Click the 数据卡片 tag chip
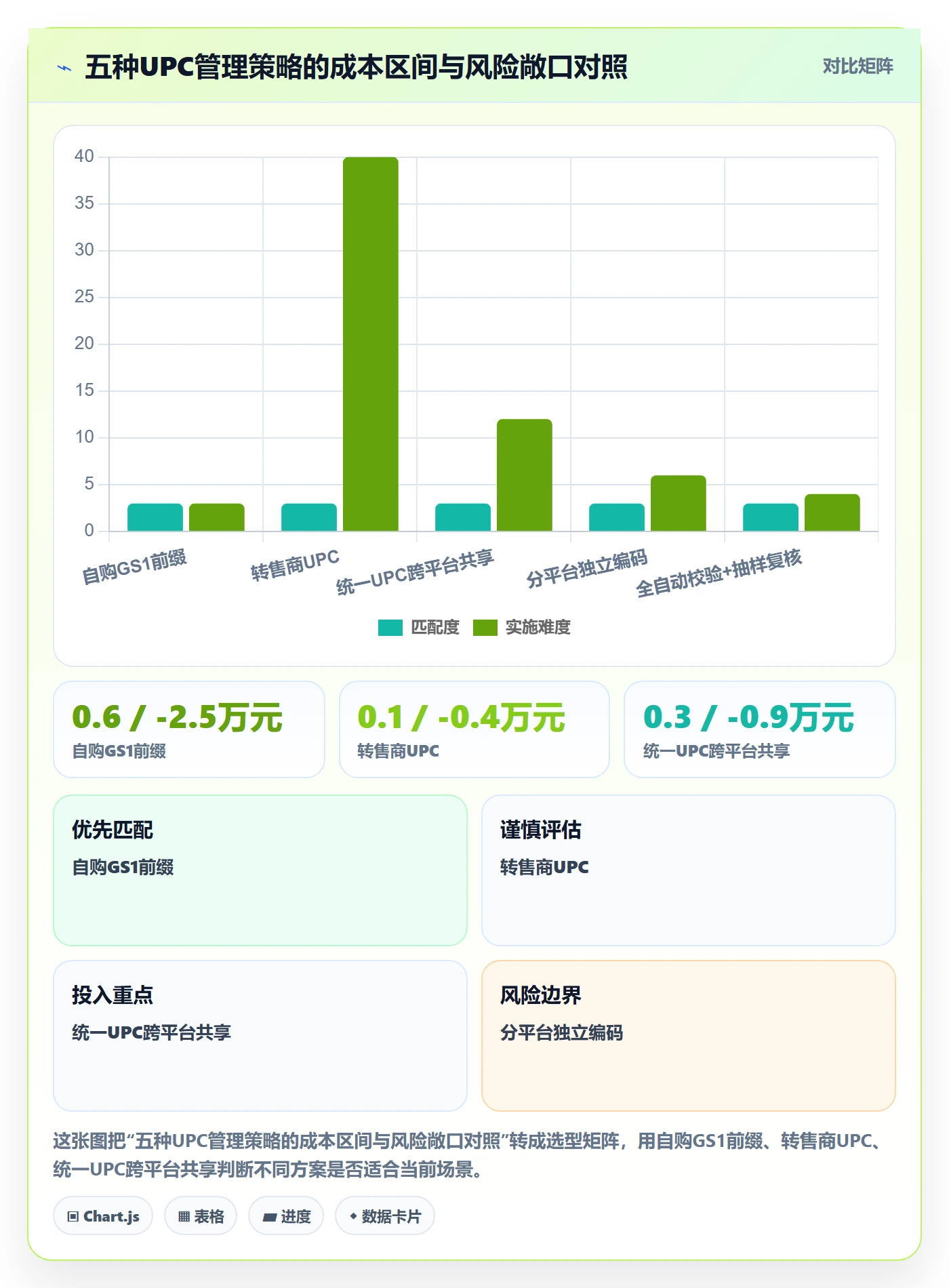 pyautogui.click(x=385, y=1216)
